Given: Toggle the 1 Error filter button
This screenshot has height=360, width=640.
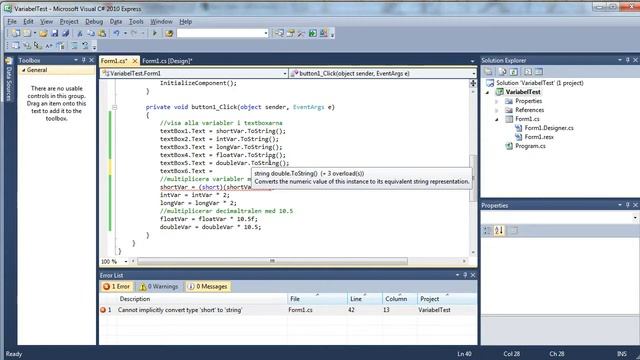Looking at the screenshot, I should click(116, 287).
